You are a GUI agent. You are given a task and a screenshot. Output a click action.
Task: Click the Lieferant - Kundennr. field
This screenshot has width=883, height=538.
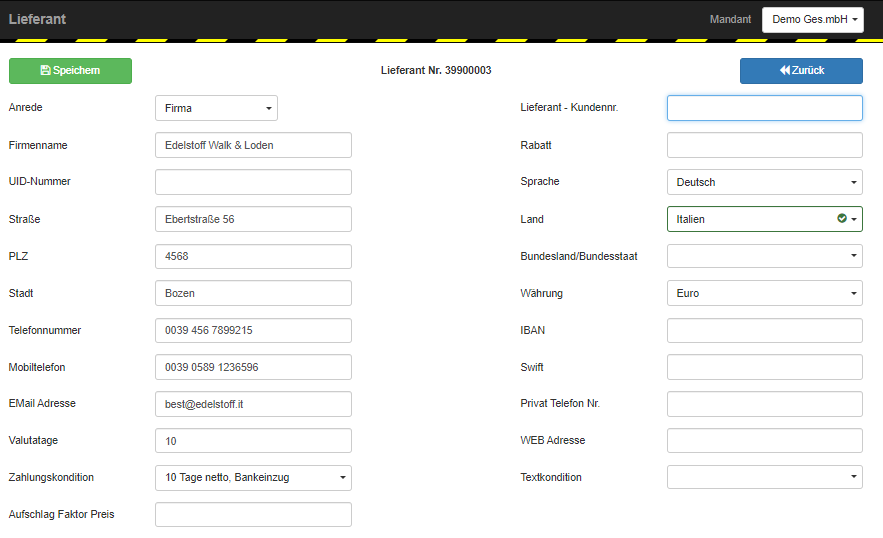point(764,108)
